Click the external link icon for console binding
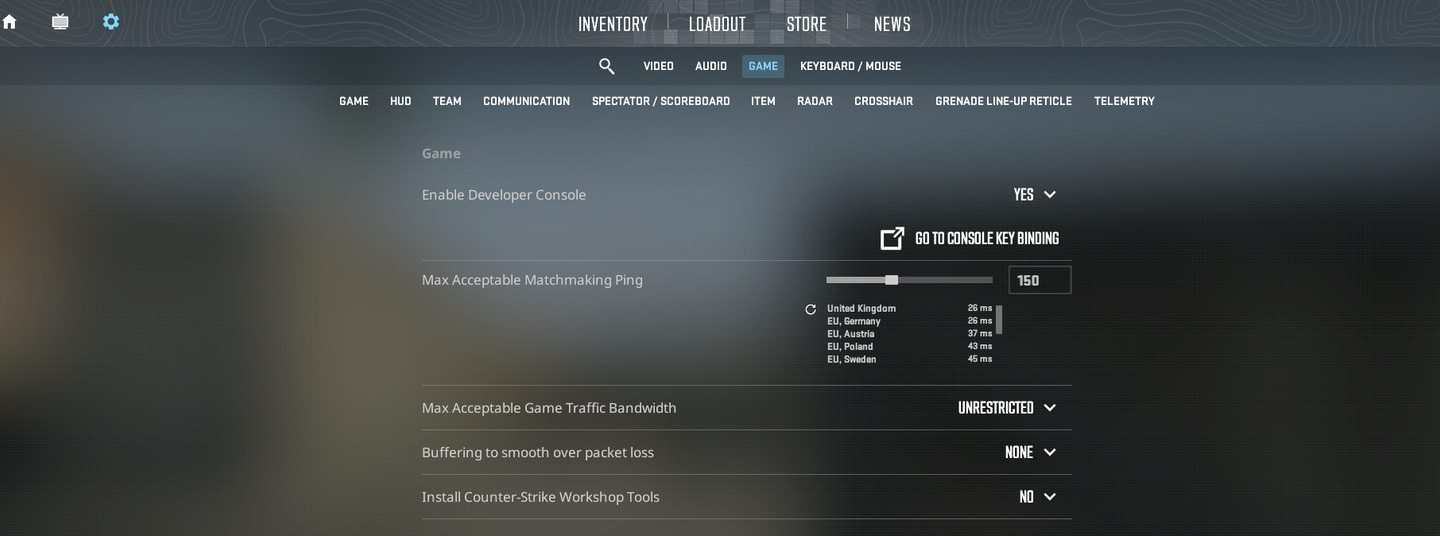This screenshot has width=1440, height=536. coord(892,238)
